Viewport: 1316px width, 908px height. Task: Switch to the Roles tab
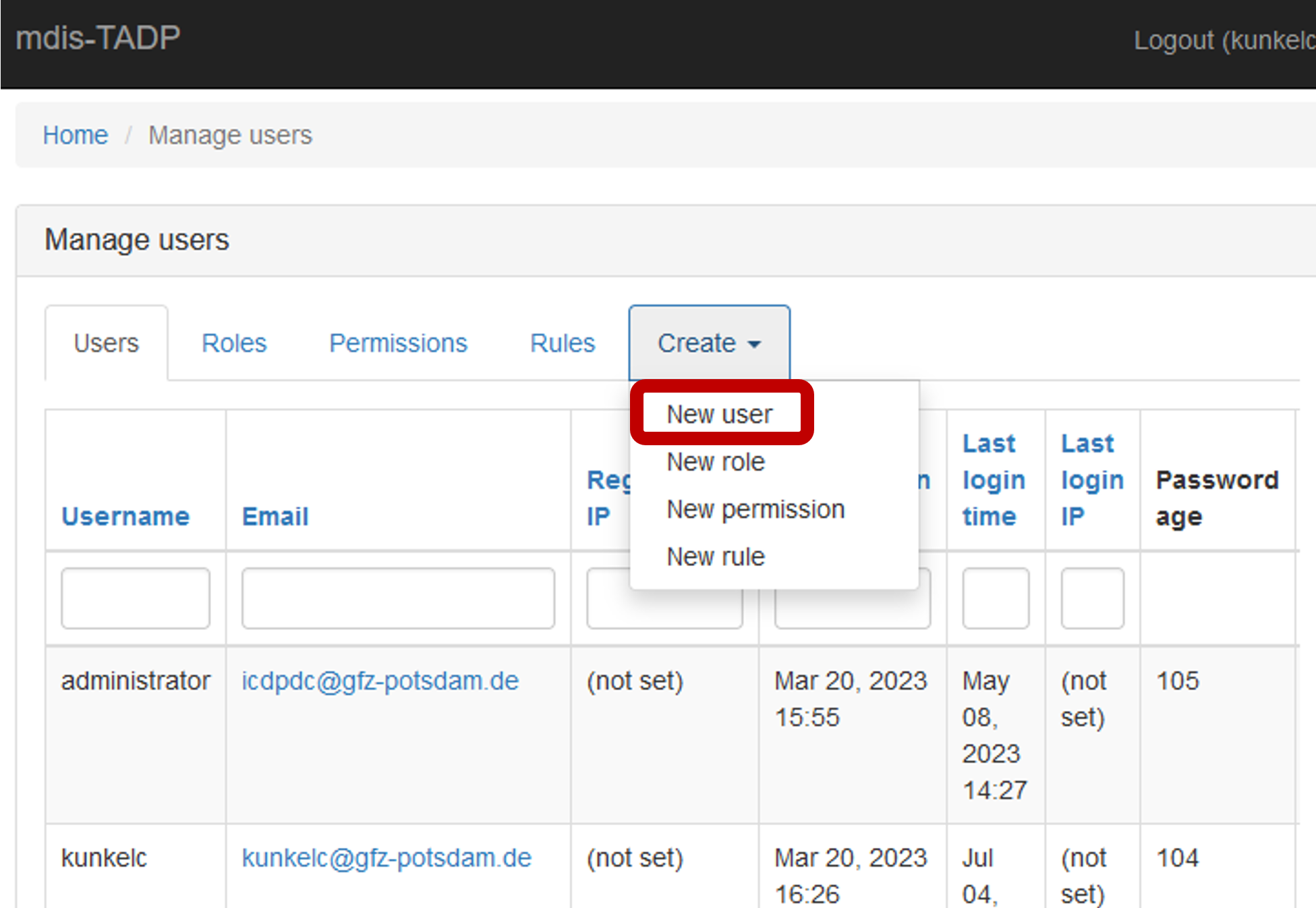point(233,343)
